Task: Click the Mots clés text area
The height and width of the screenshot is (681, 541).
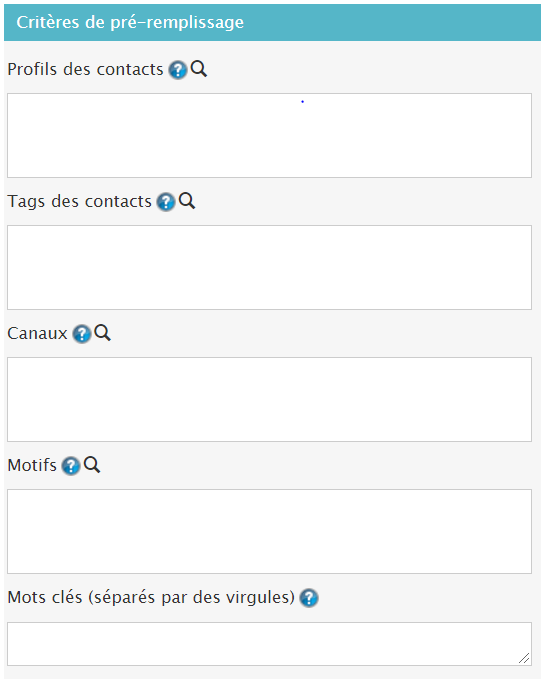Action: pos(269,644)
